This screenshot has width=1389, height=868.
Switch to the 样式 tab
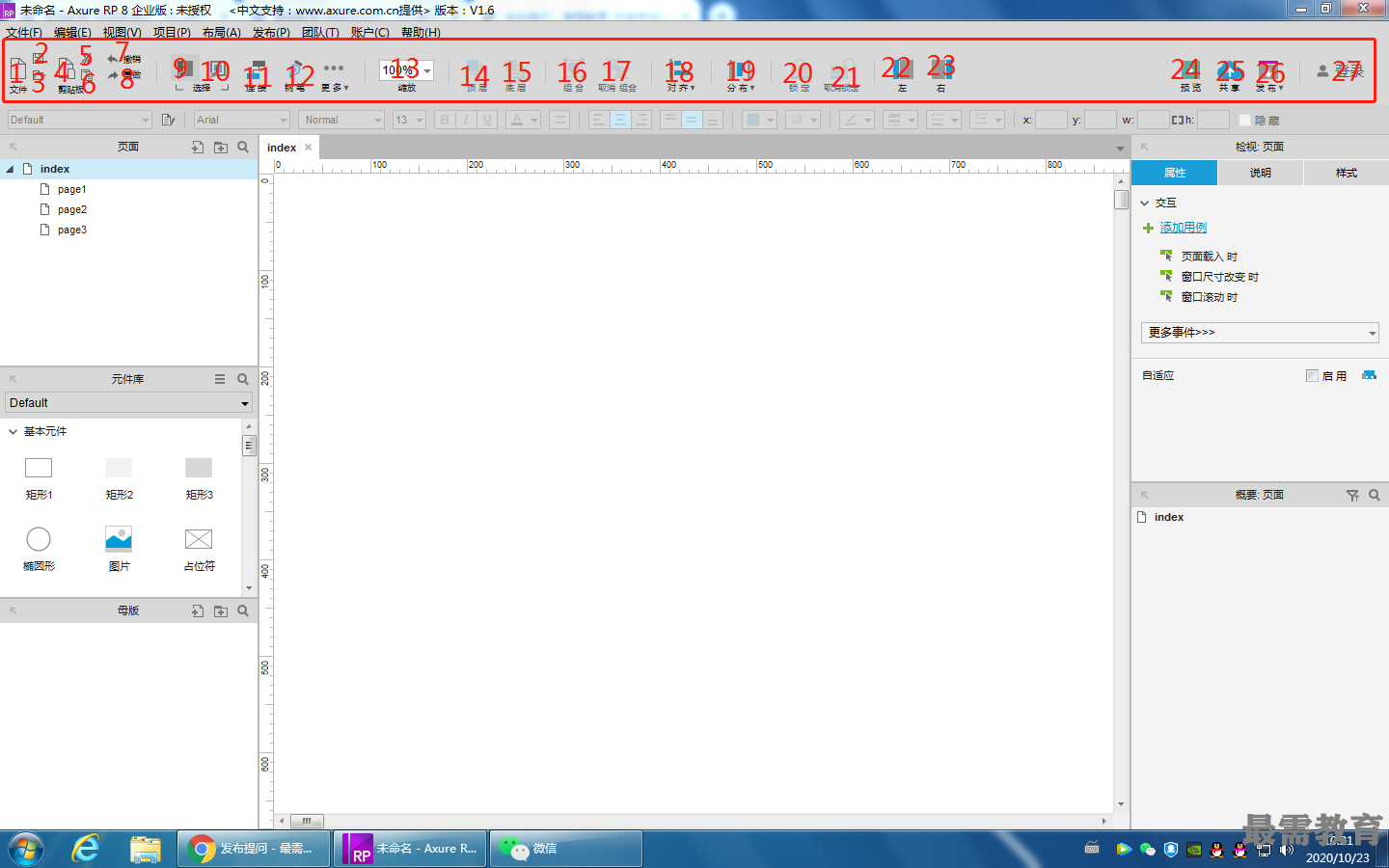(1347, 173)
